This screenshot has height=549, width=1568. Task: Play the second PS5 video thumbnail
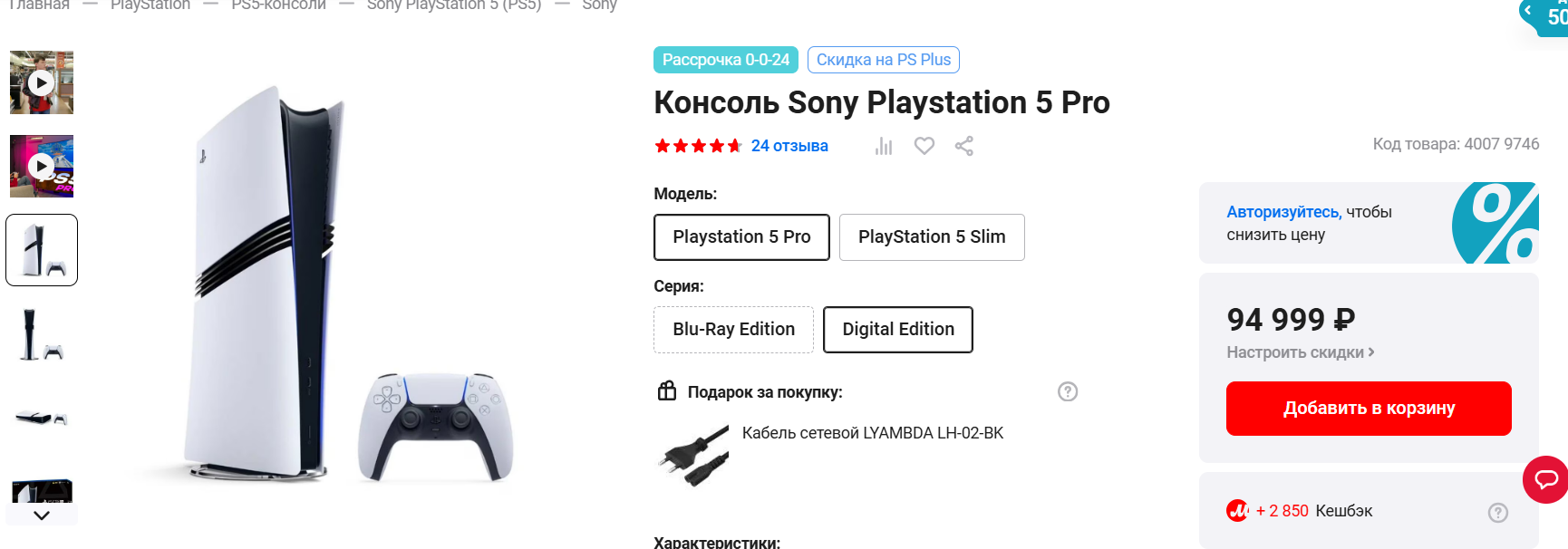(x=41, y=167)
